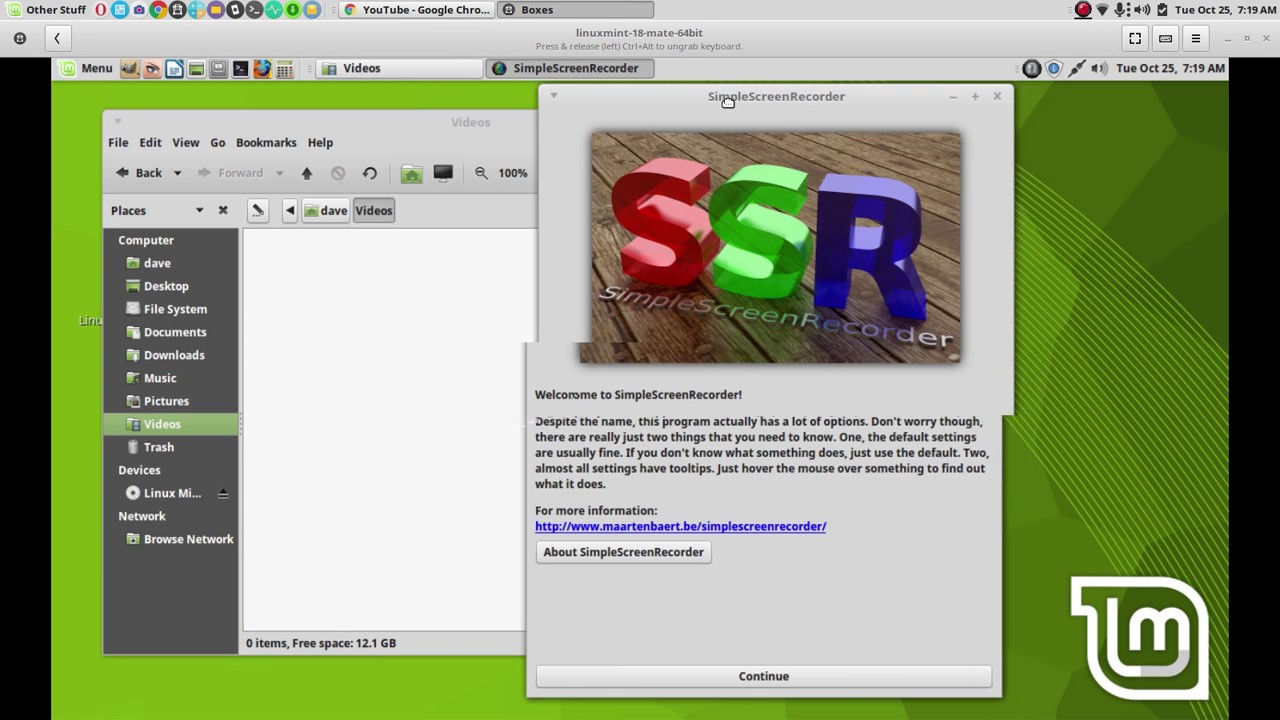Image resolution: width=1280 pixels, height=720 pixels.
Task: Click the Home folder toolbar icon
Action: pyautogui.click(x=411, y=173)
